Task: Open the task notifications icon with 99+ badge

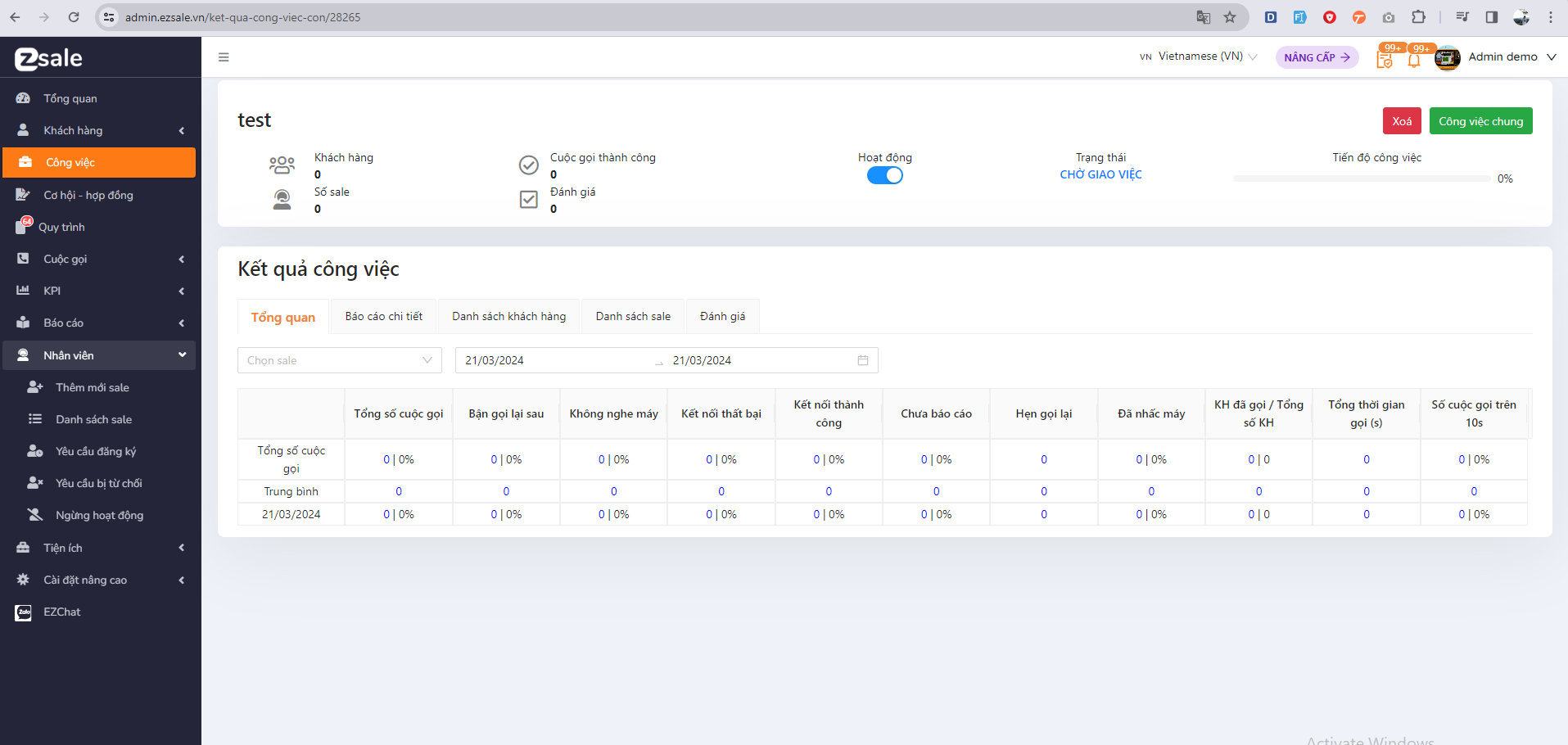Action: point(1385,59)
